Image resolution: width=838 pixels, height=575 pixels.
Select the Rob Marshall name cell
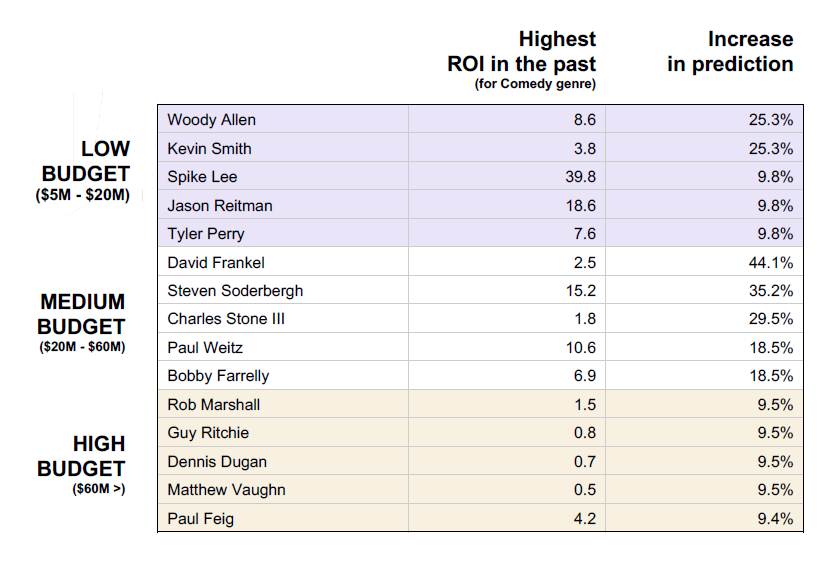(x=212, y=405)
